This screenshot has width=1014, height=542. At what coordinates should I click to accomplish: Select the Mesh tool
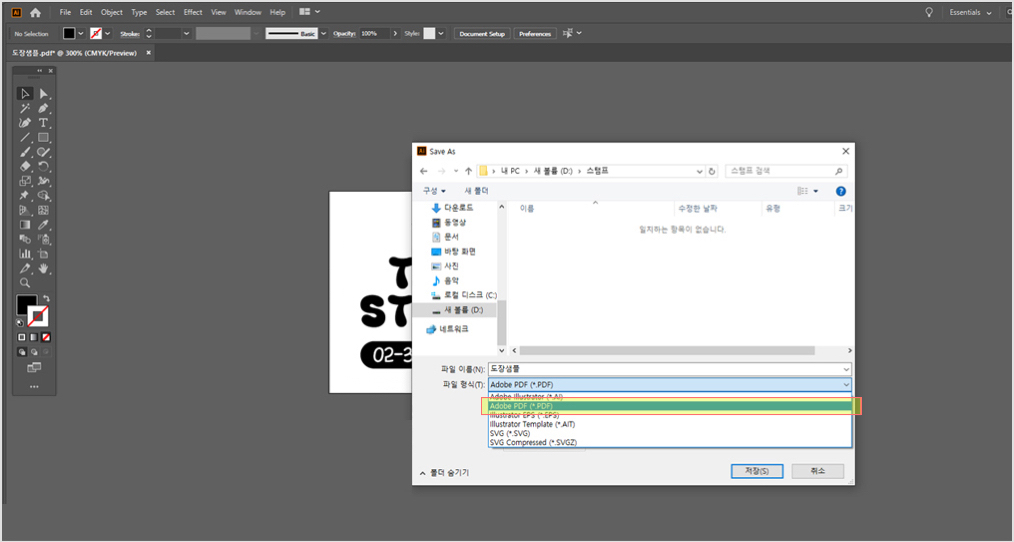pyautogui.click(x=43, y=210)
